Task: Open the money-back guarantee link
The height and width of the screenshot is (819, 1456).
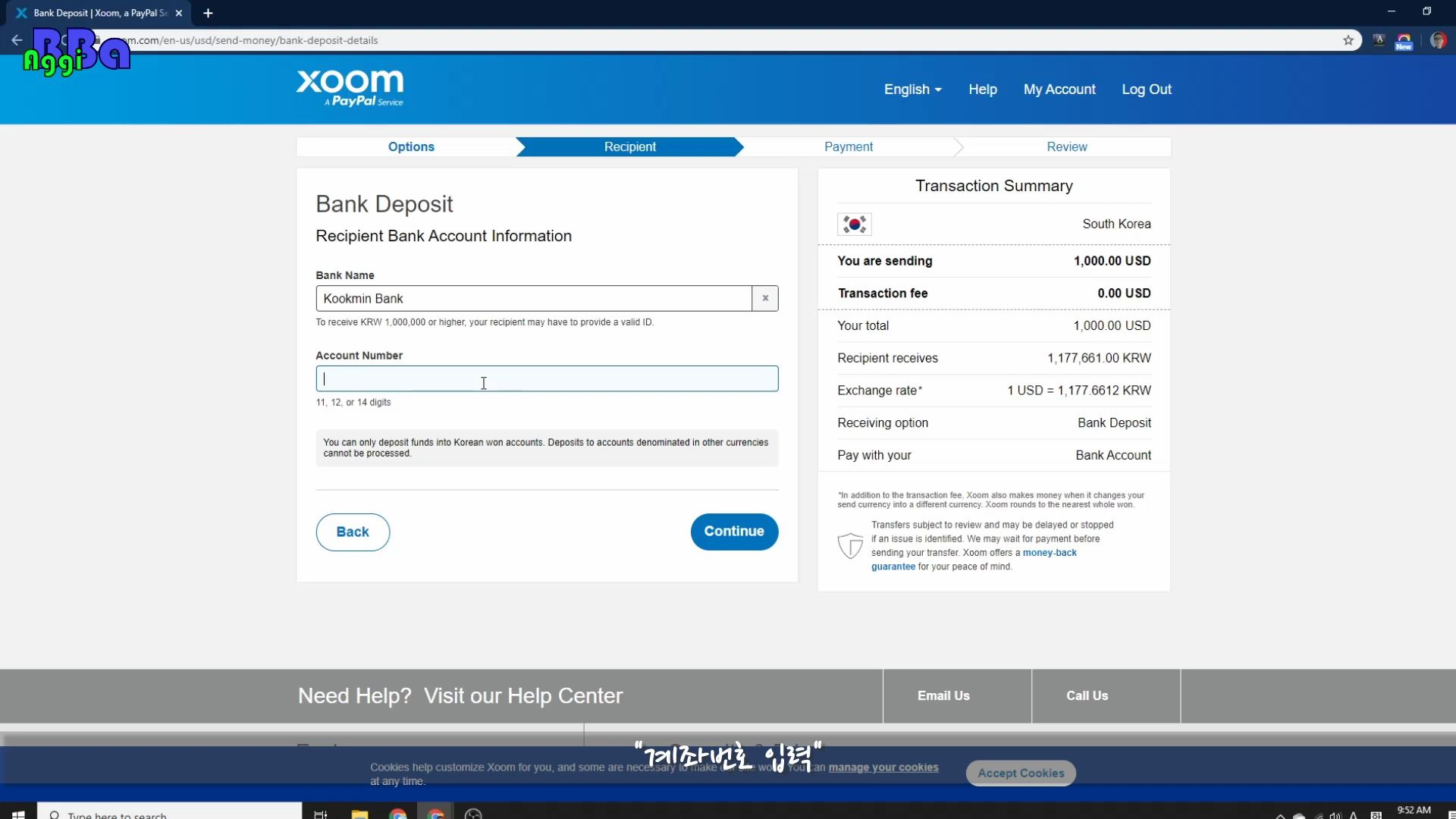Action: click(1050, 553)
